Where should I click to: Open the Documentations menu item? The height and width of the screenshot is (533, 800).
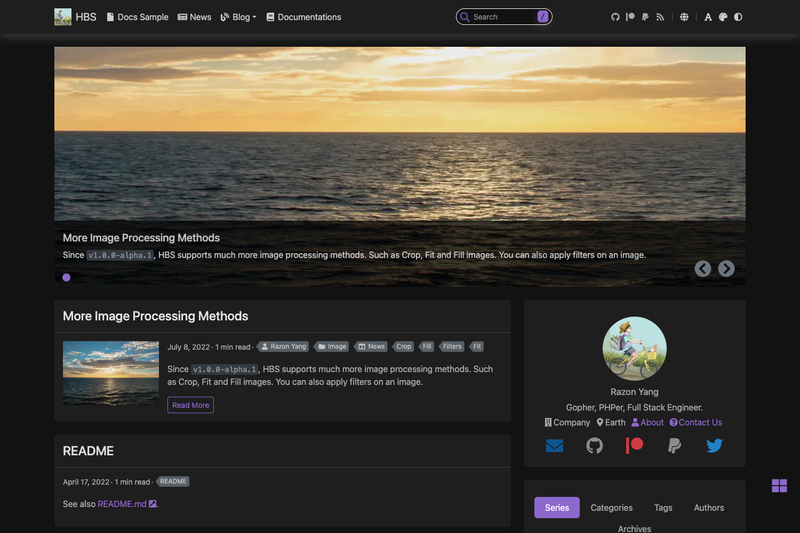(x=304, y=17)
